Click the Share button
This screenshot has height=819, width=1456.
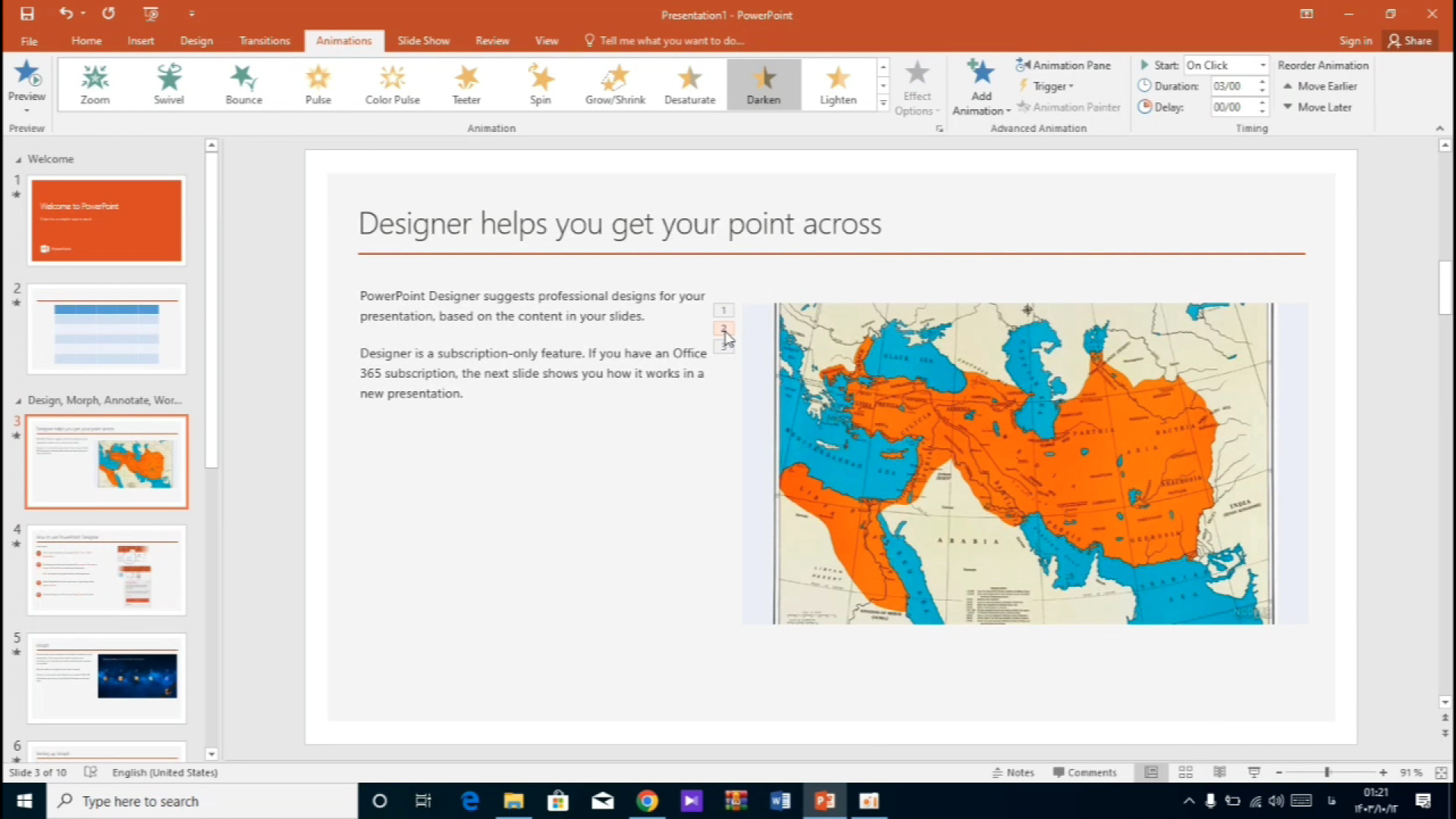tap(1410, 41)
